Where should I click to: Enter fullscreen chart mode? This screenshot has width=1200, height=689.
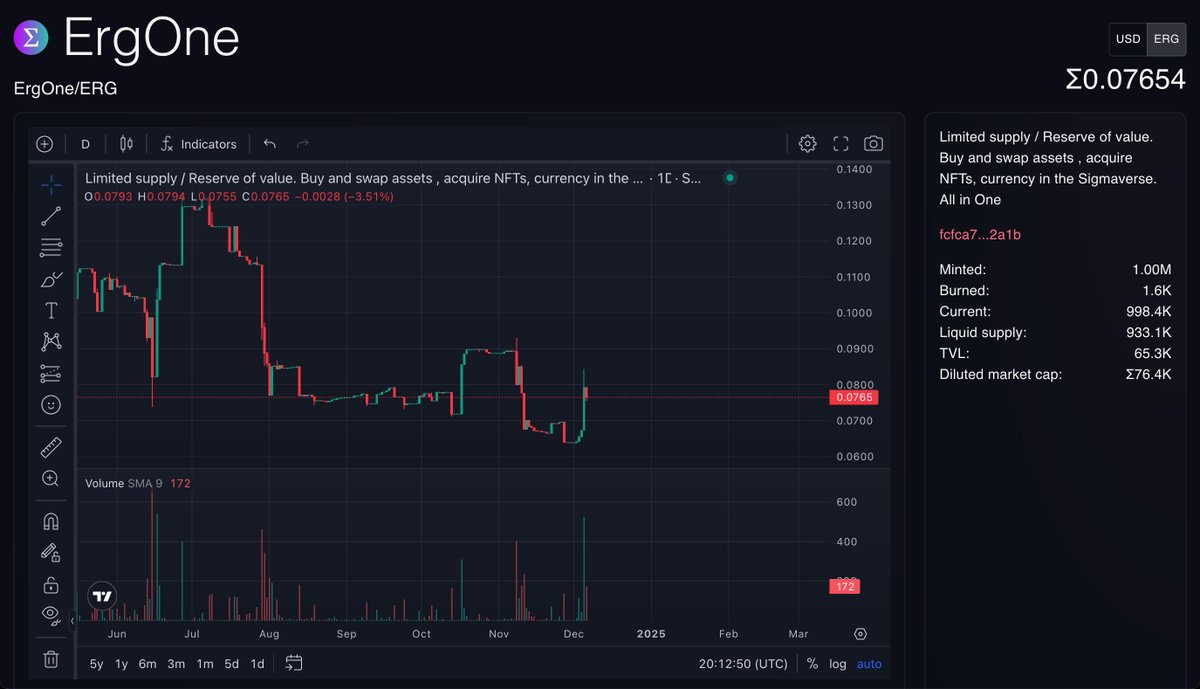click(841, 144)
